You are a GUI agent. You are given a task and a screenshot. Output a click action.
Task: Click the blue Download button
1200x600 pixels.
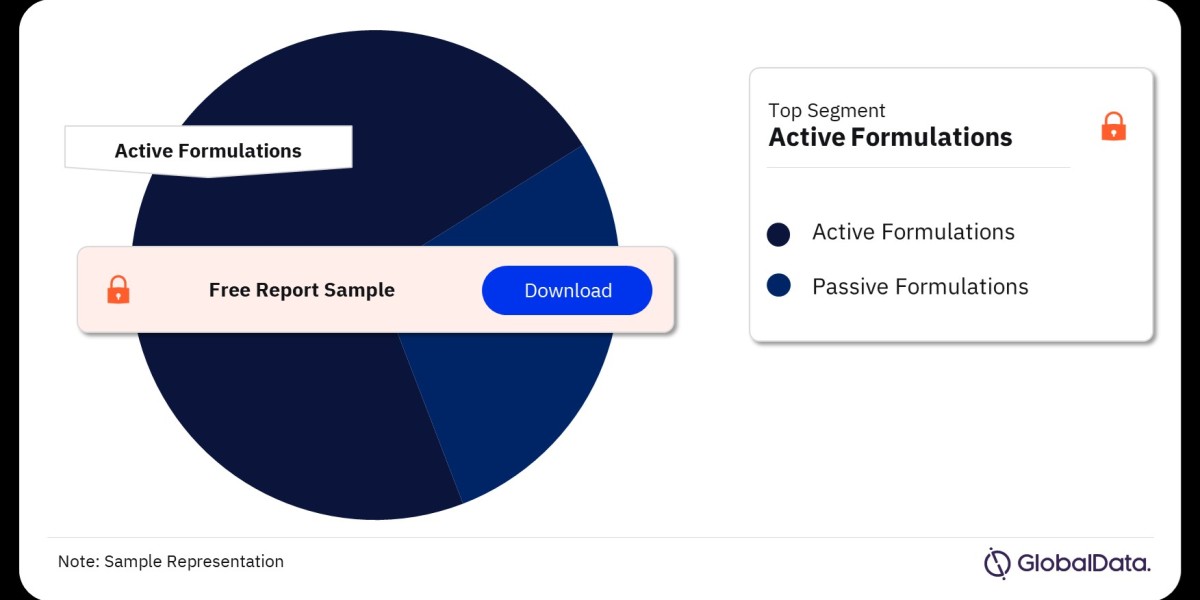point(567,291)
